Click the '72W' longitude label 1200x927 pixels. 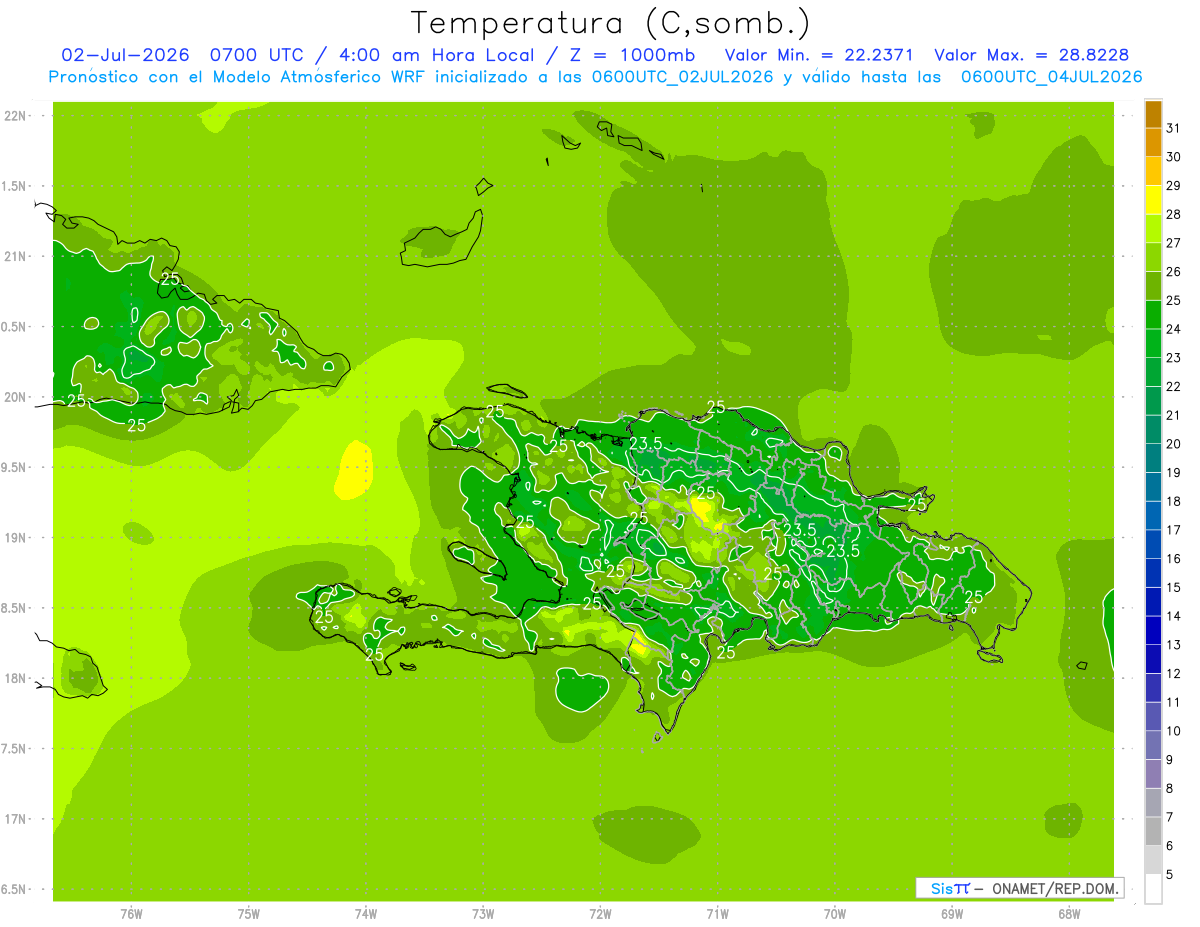[600, 914]
